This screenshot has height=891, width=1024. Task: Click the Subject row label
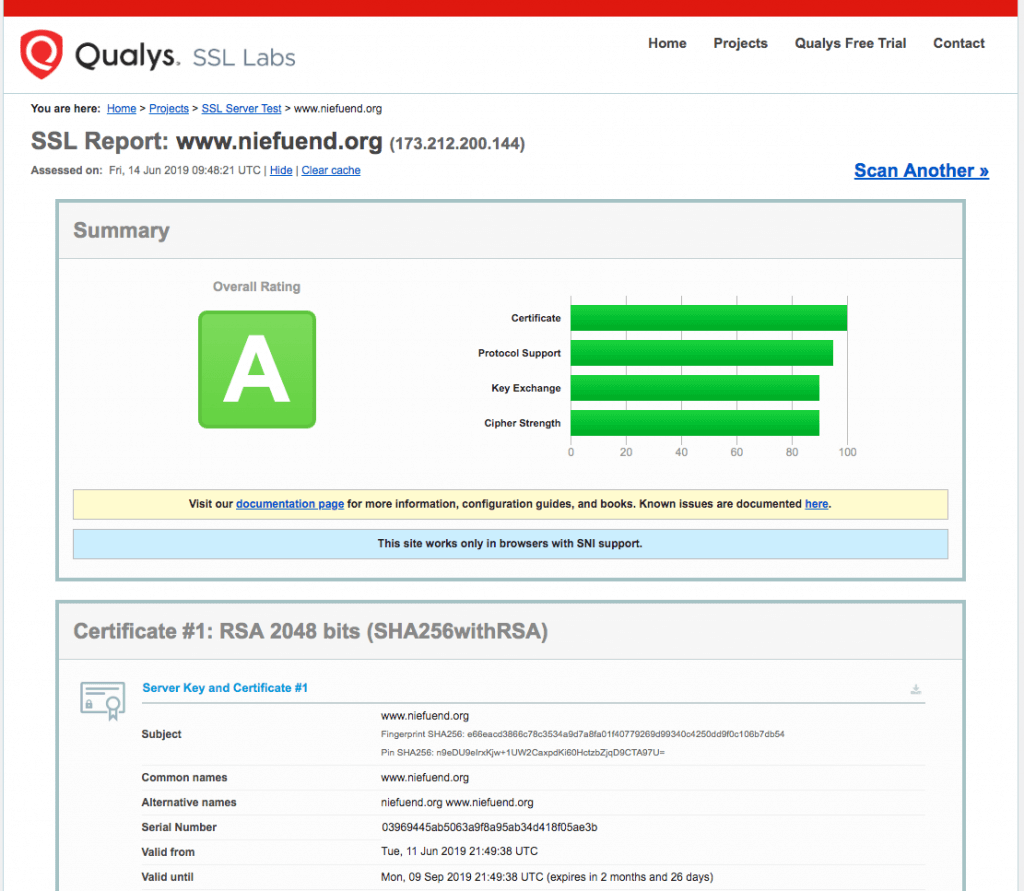click(161, 734)
